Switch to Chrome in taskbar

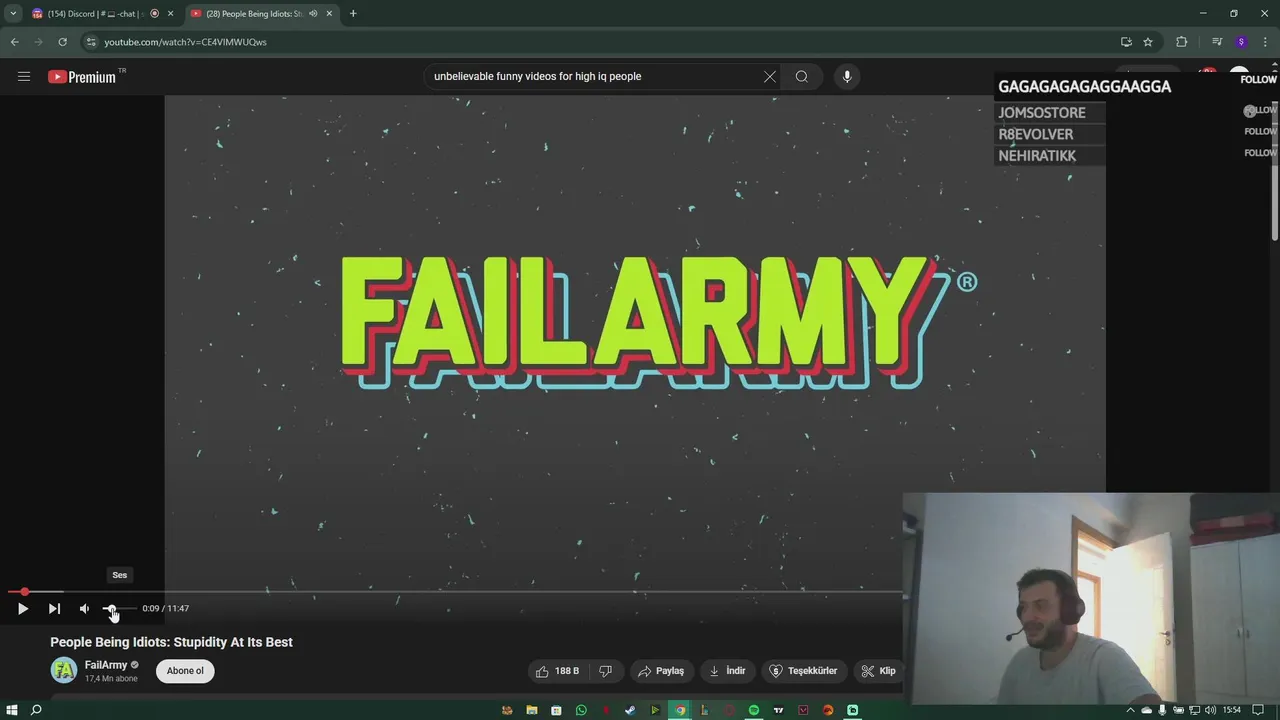(x=680, y=710)
